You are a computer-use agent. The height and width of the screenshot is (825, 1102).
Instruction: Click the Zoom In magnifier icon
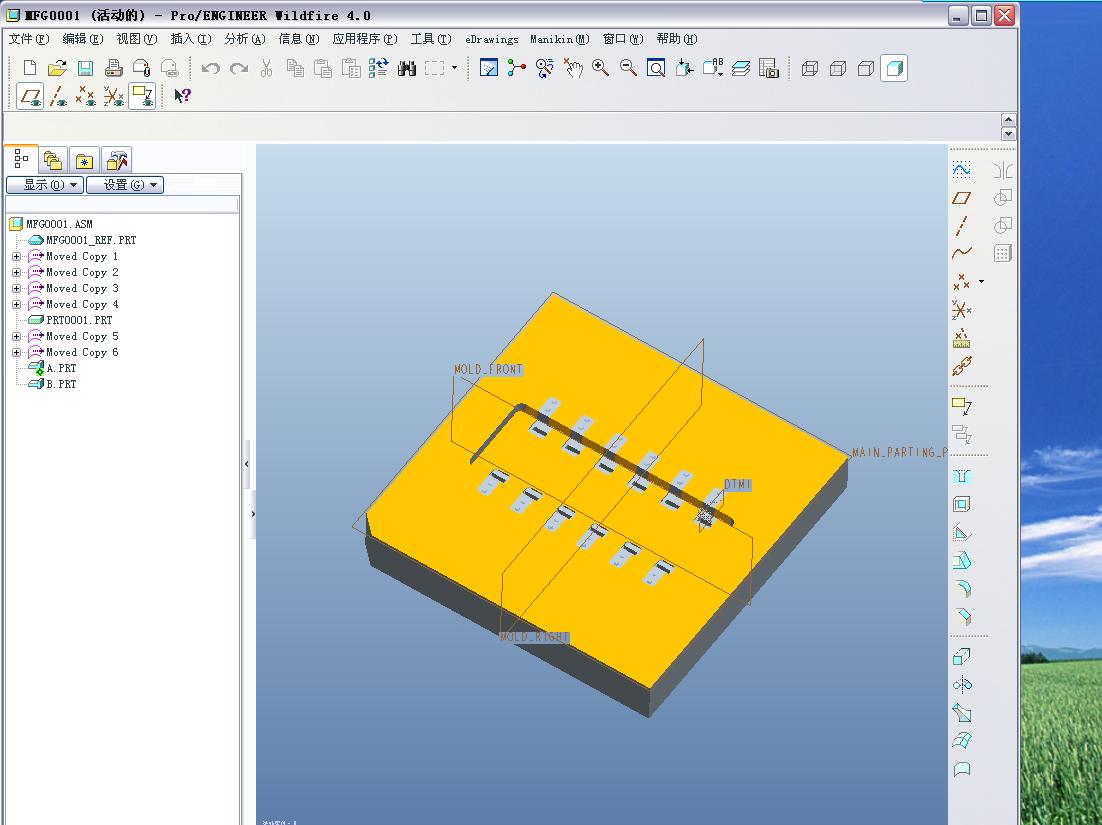coord(600,68)
